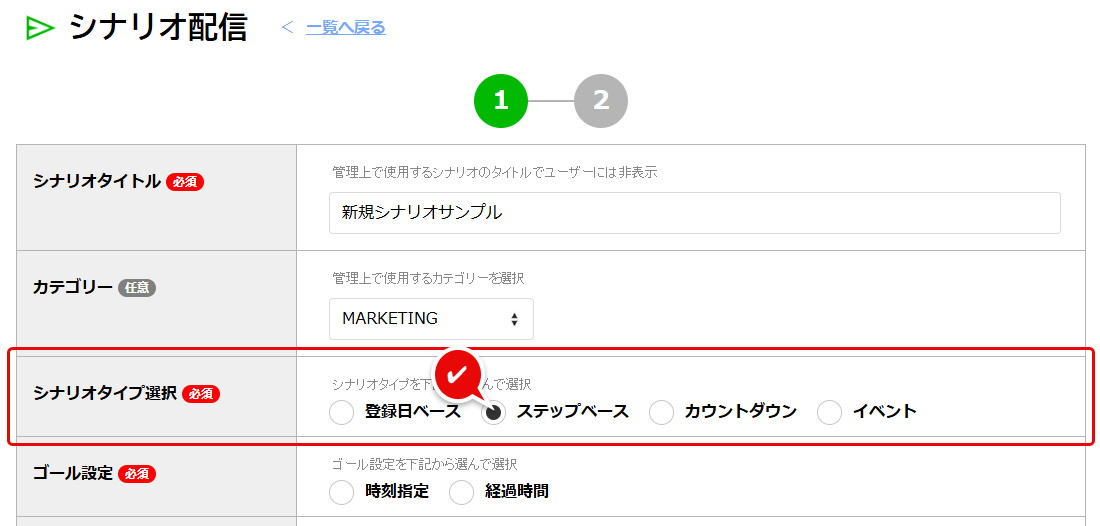Click the 必須 badge next to シナリオタイトル
The width and height of the screenshot is (1100, 526).
click(185, 182)
